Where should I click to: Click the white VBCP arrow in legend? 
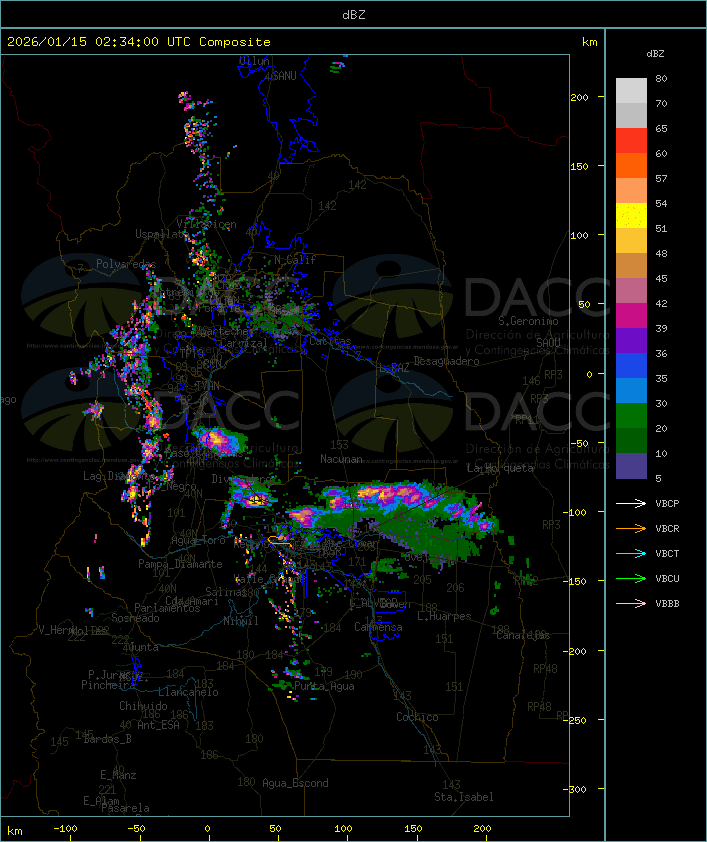click(631, 503)
